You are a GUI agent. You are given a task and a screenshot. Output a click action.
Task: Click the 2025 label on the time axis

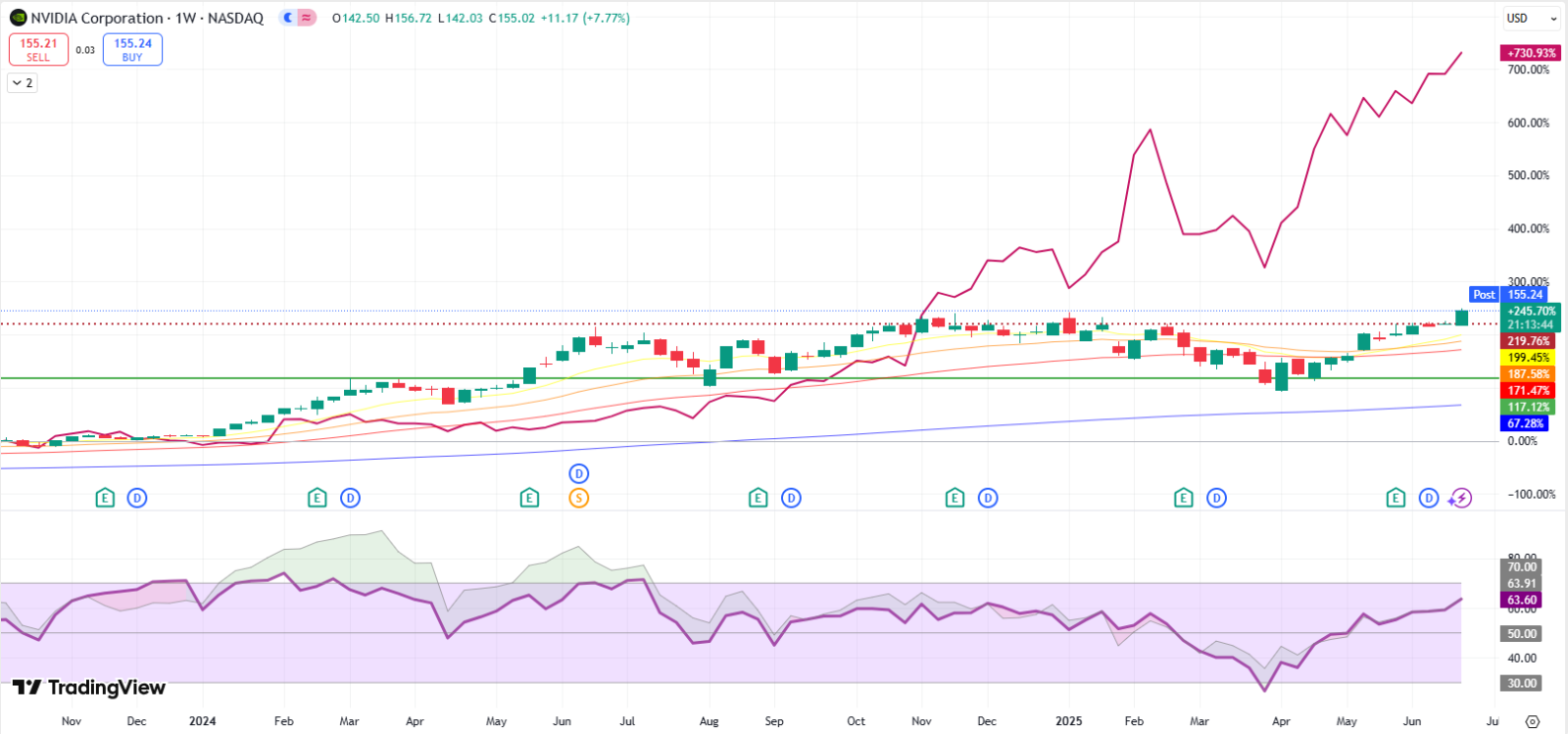click(1068, 721)
